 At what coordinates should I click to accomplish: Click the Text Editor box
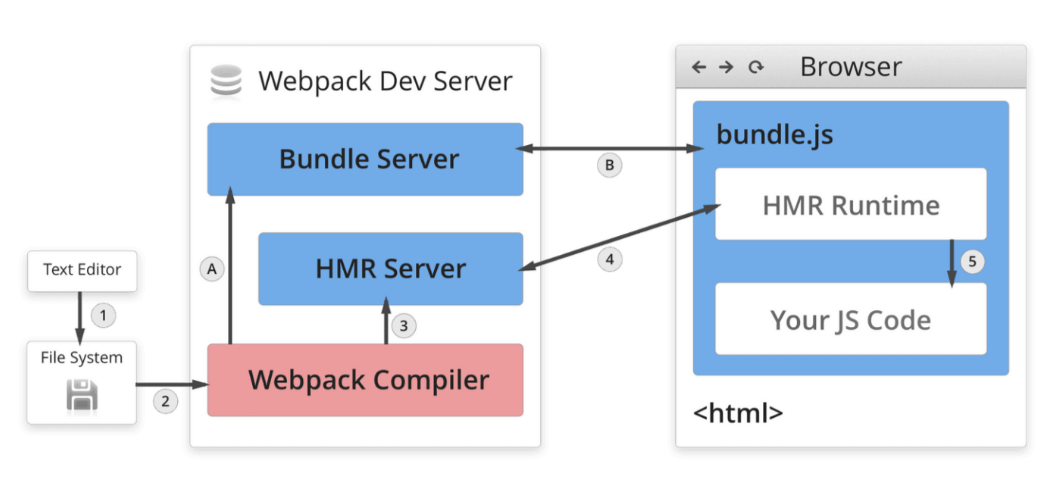(82, 270)
